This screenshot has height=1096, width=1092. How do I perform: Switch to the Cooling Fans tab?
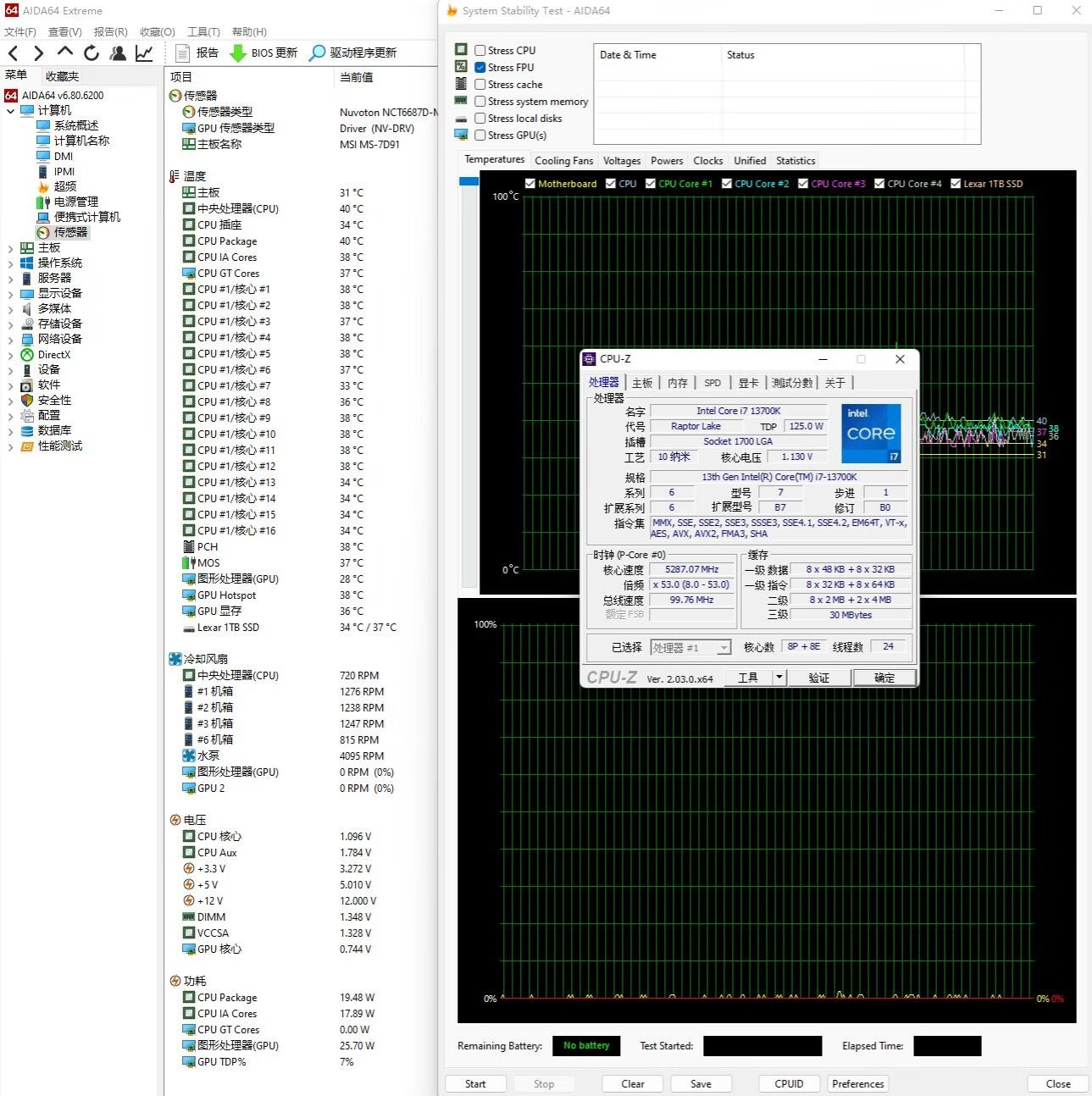tap(563, 161)
